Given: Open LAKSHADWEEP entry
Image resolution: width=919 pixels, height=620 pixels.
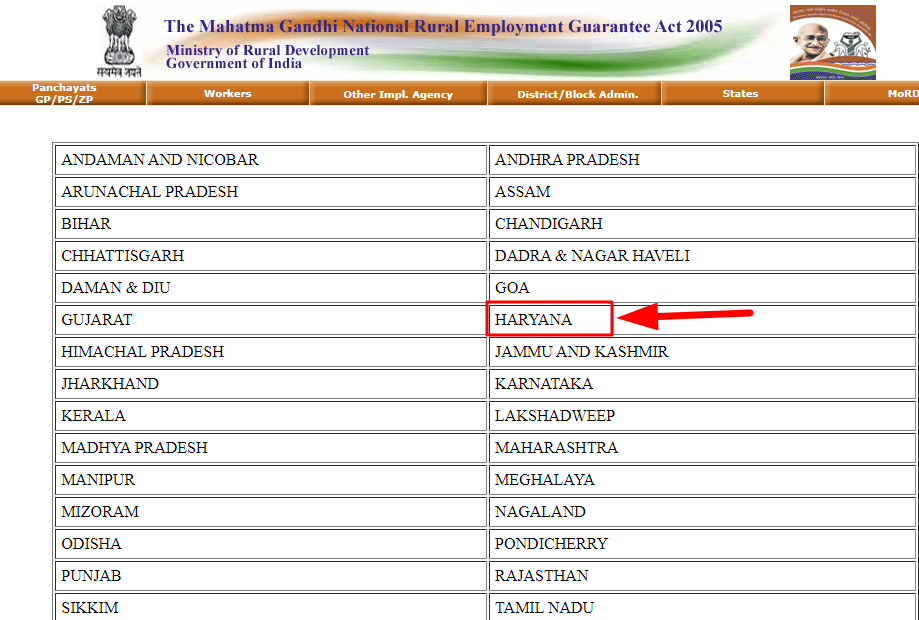Looking at the screenshot, I should tap(554, 416).
